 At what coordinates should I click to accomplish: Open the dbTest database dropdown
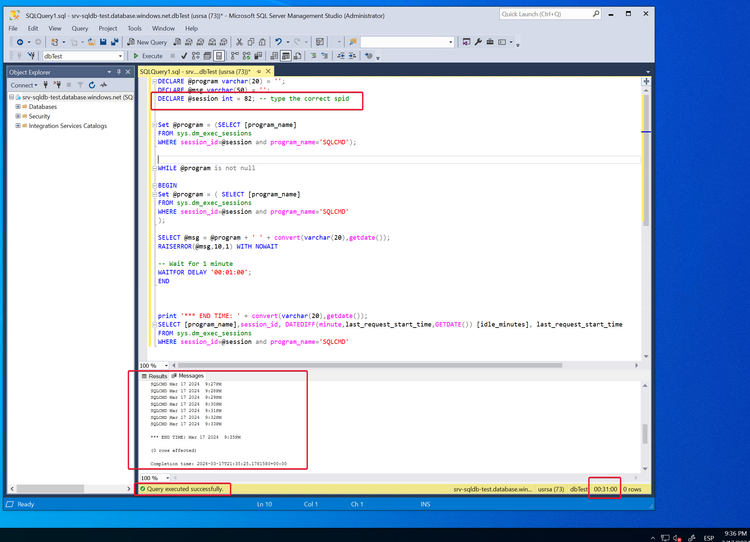[x=121, y=56]
